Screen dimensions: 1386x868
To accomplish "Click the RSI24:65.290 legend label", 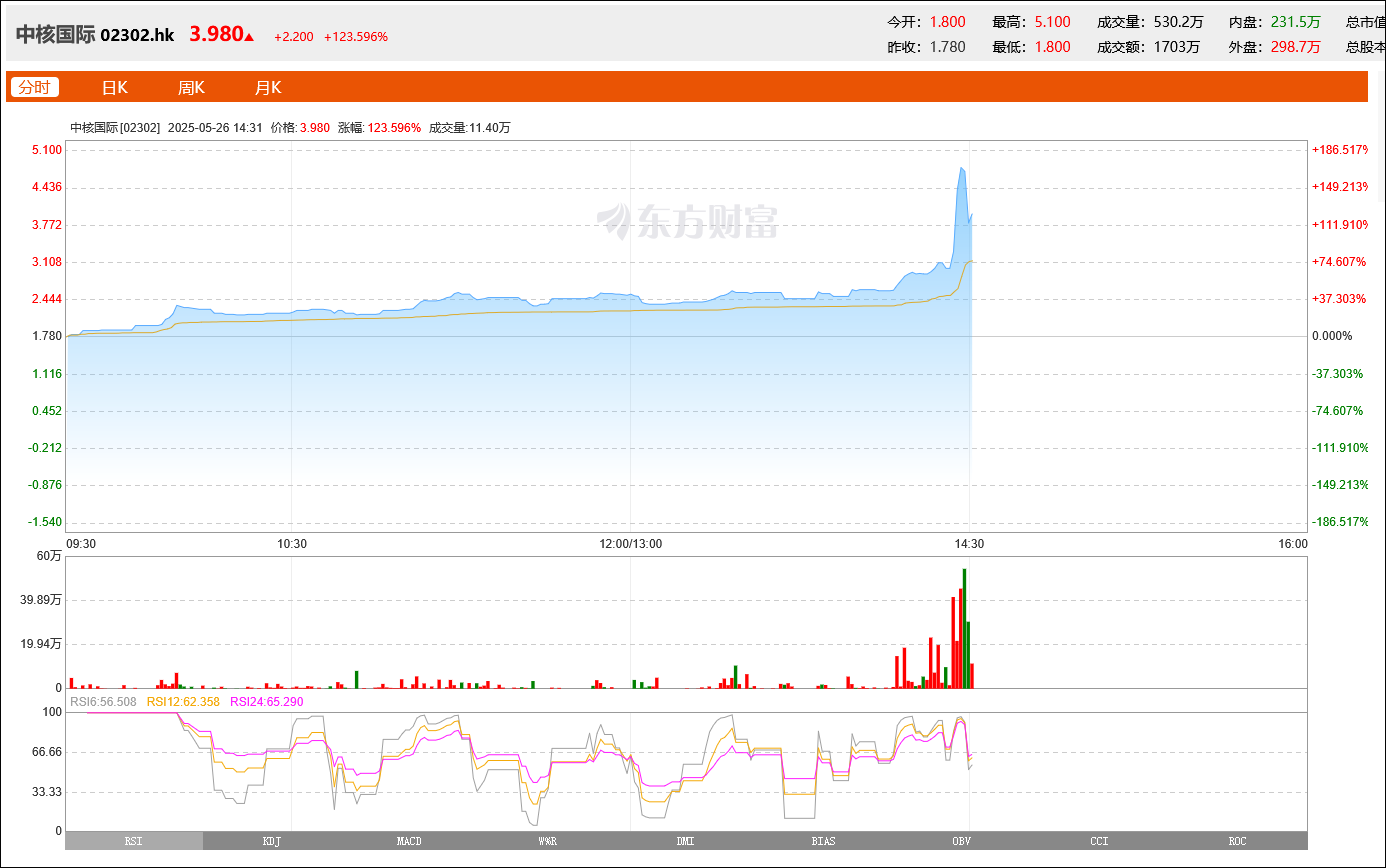I will [x=267, y=702].
